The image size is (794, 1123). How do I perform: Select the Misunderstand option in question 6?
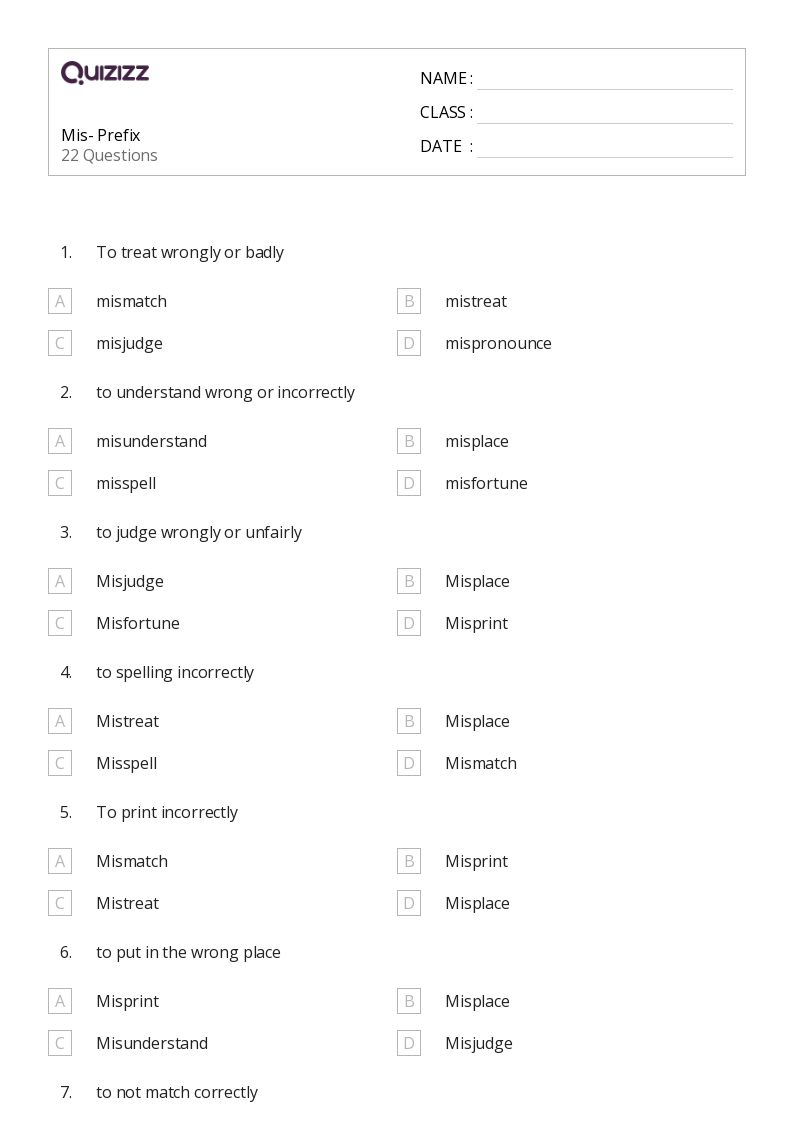[x=152, y=1043]
